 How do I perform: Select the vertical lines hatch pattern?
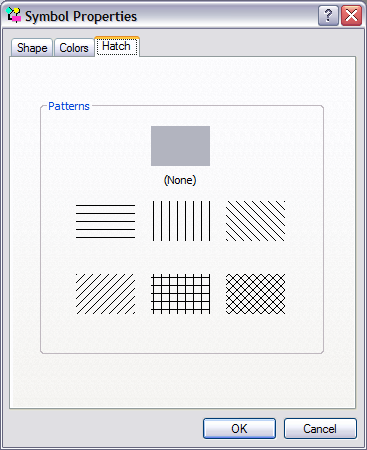click(181, 221)
